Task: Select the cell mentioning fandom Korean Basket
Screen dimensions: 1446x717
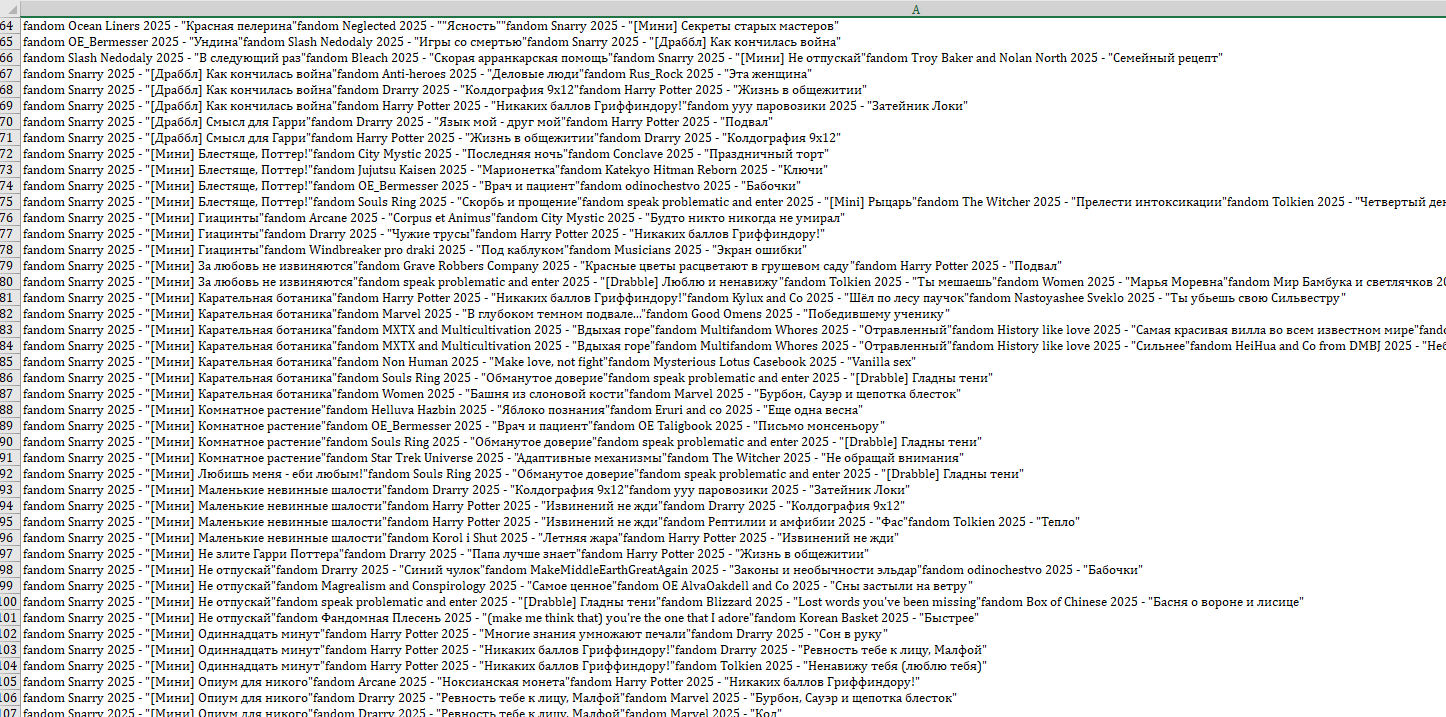Action: [732, 618]
